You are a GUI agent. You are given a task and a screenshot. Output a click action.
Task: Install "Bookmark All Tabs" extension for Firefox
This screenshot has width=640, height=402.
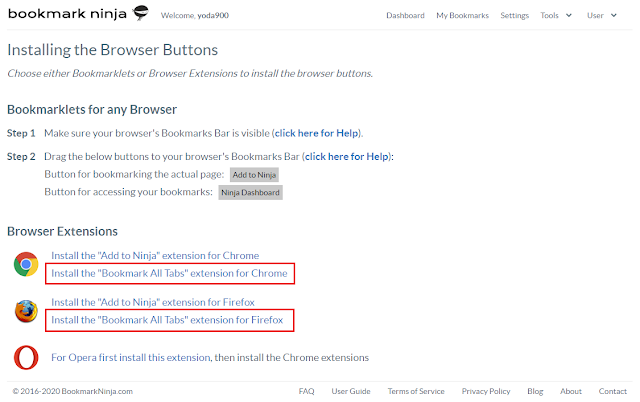[167, 320]
